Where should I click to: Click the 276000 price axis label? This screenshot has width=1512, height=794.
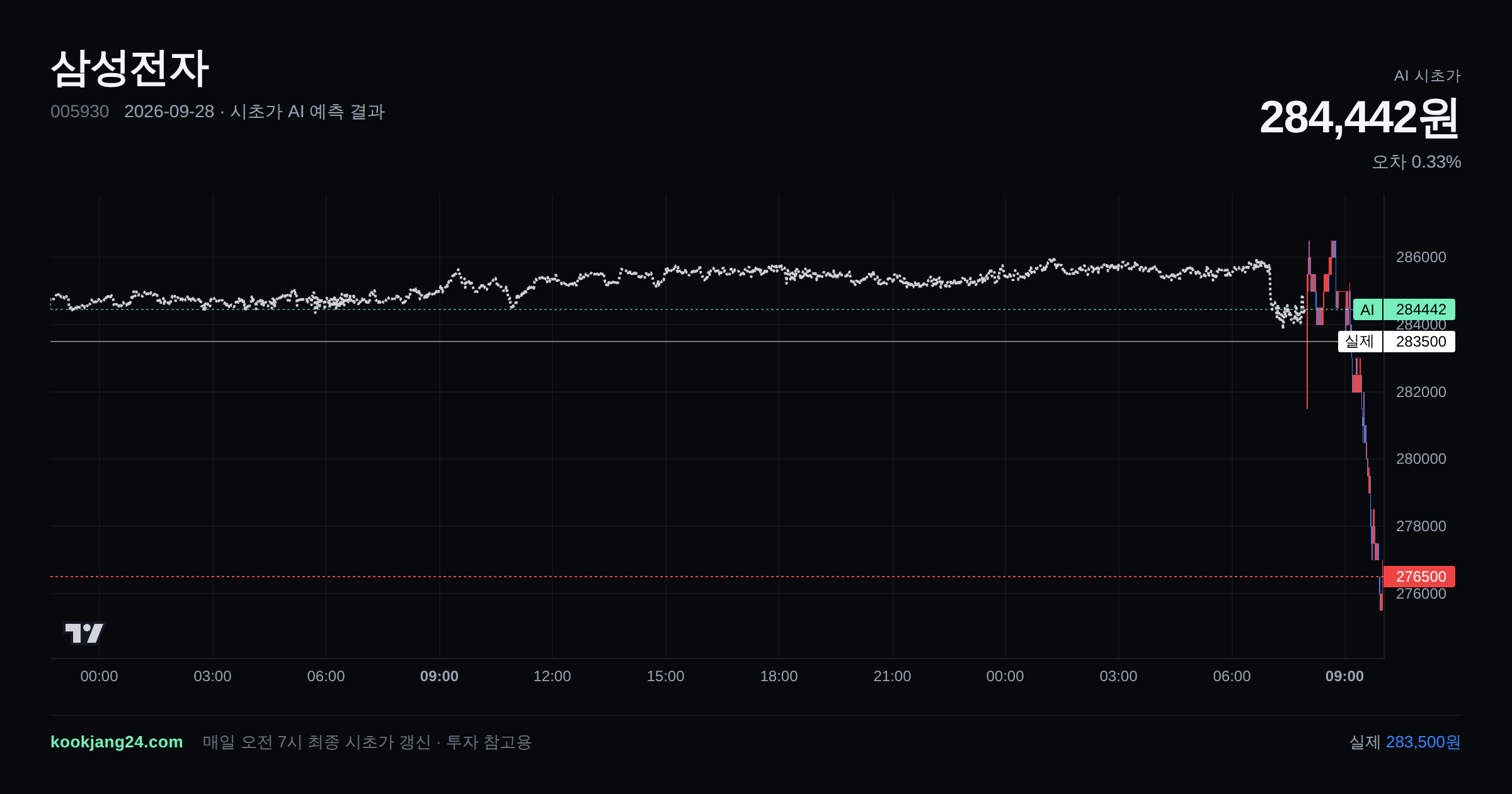(1421, 594)
